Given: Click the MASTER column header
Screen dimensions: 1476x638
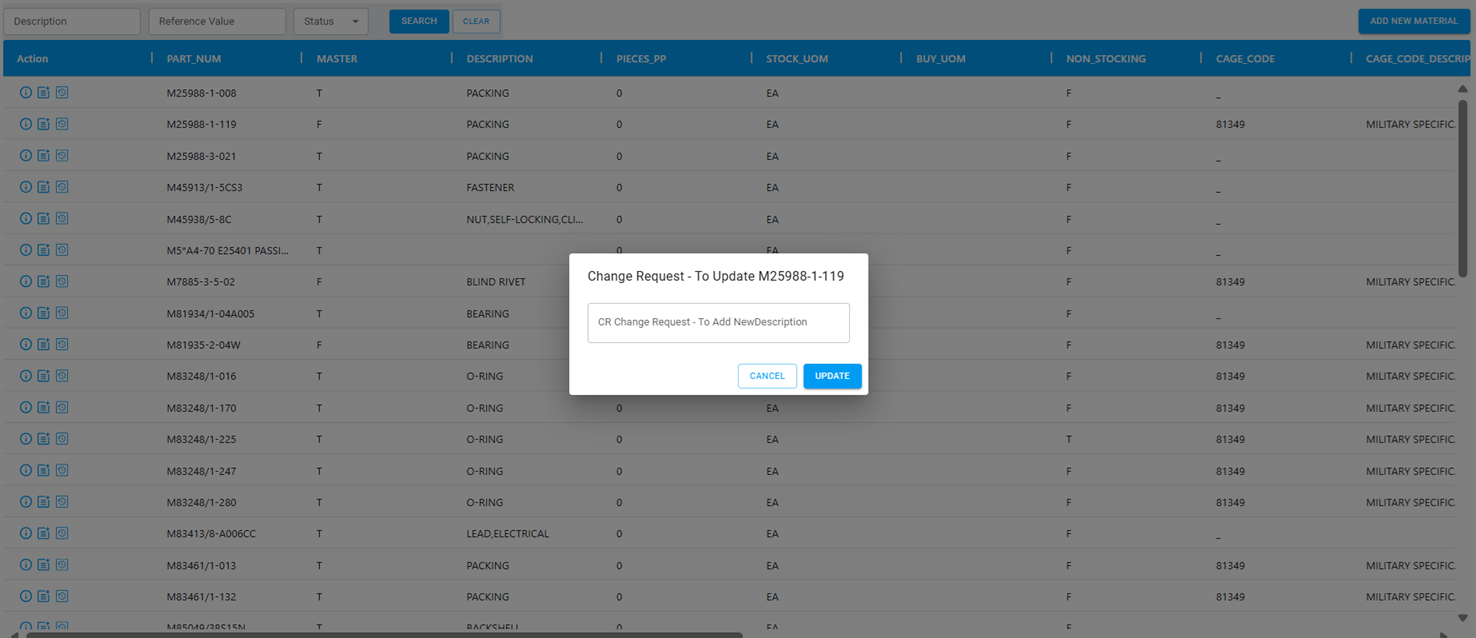Looking at the screenshot, I should [337, 59].
